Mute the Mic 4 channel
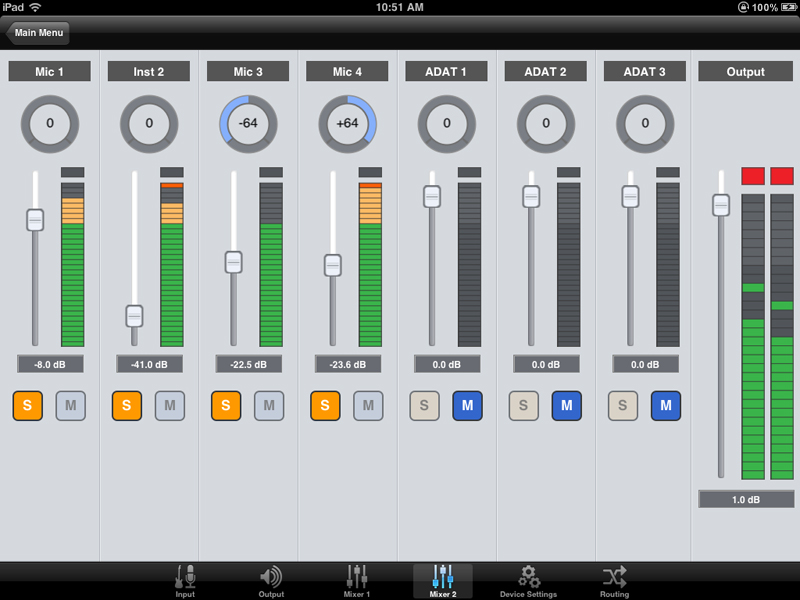 point(368,406)
